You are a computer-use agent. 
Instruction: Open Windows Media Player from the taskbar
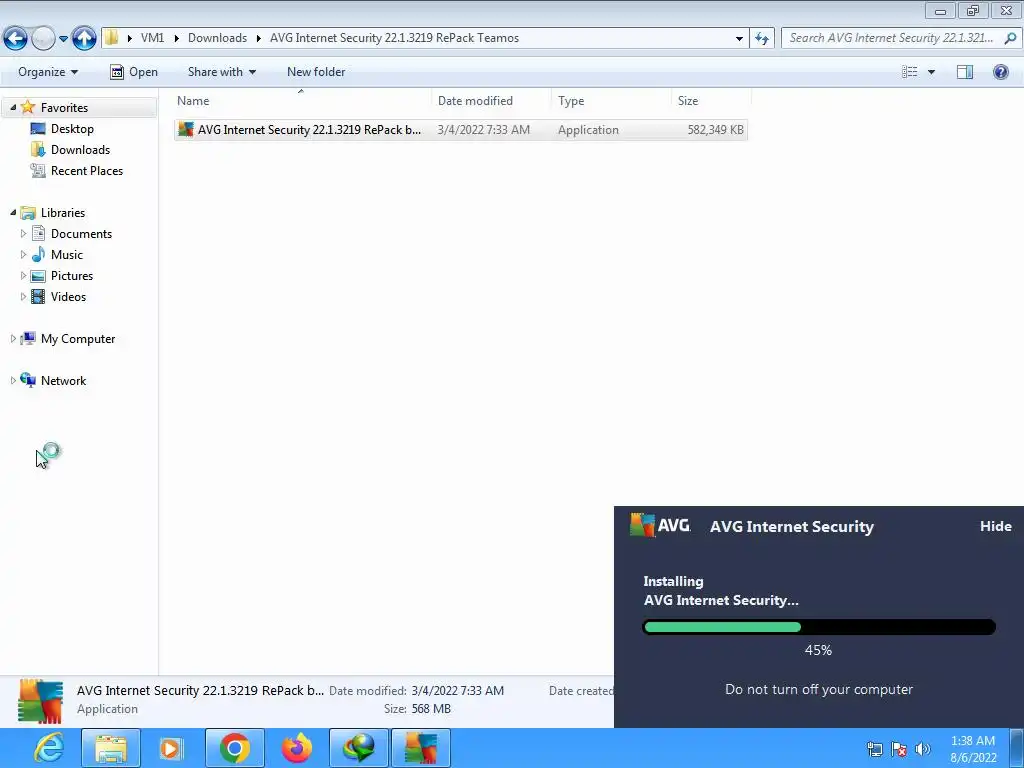click(171, 748)
